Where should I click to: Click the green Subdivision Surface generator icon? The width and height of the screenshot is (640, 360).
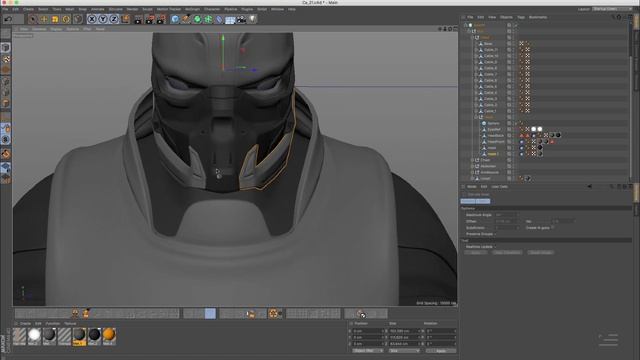pos(197,19)
